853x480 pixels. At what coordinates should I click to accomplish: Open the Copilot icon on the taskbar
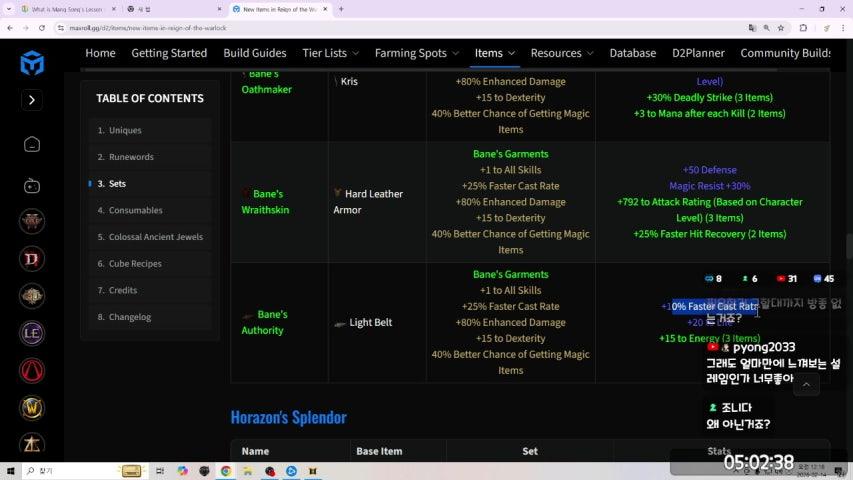(x=182, y=471)
